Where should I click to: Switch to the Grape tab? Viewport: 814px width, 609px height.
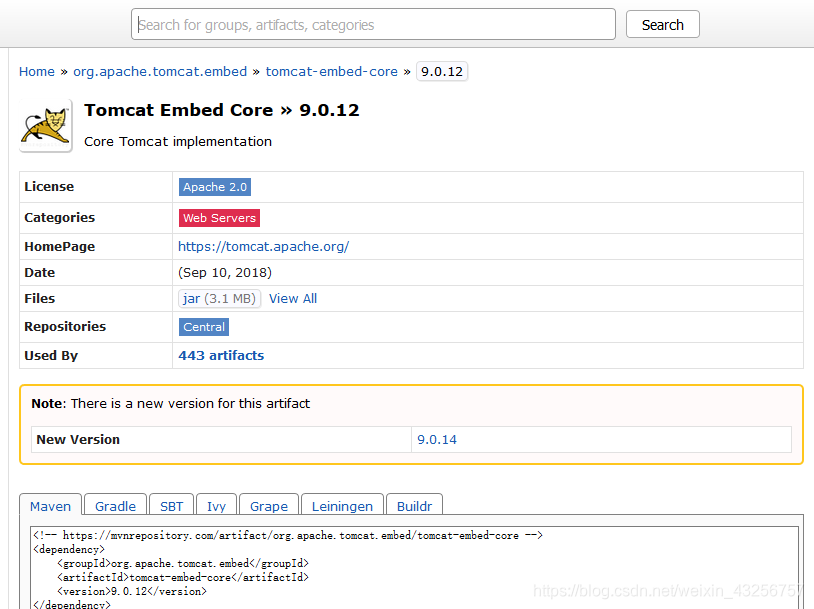pyautogui.click(x=269, y=506)
